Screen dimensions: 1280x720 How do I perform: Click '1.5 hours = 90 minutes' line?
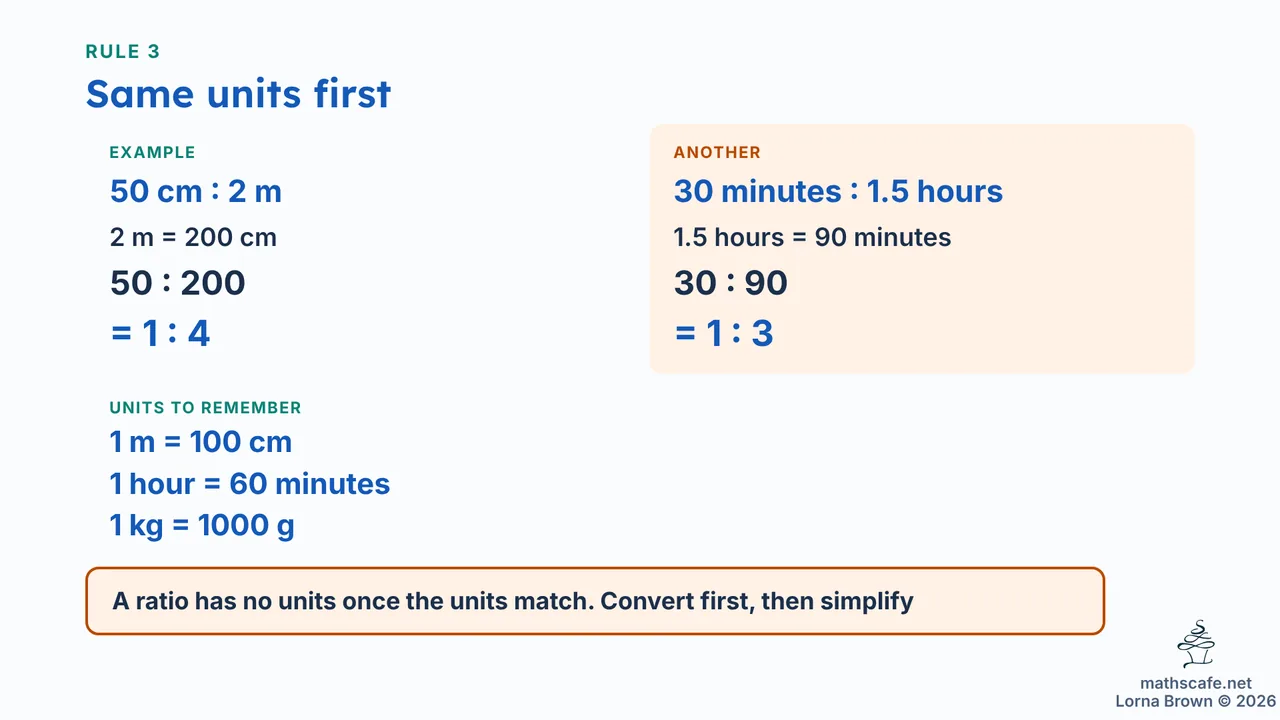pos(812,238)
